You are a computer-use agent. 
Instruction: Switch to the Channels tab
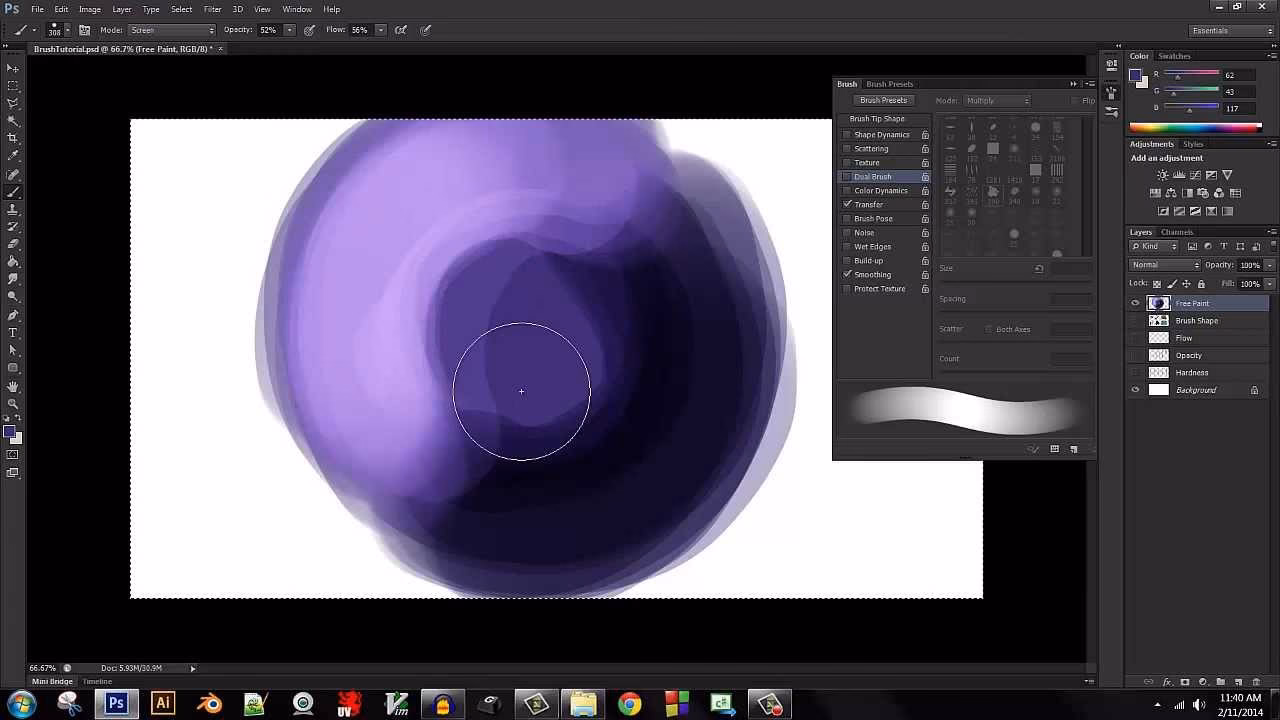[x=1177, y=232]
